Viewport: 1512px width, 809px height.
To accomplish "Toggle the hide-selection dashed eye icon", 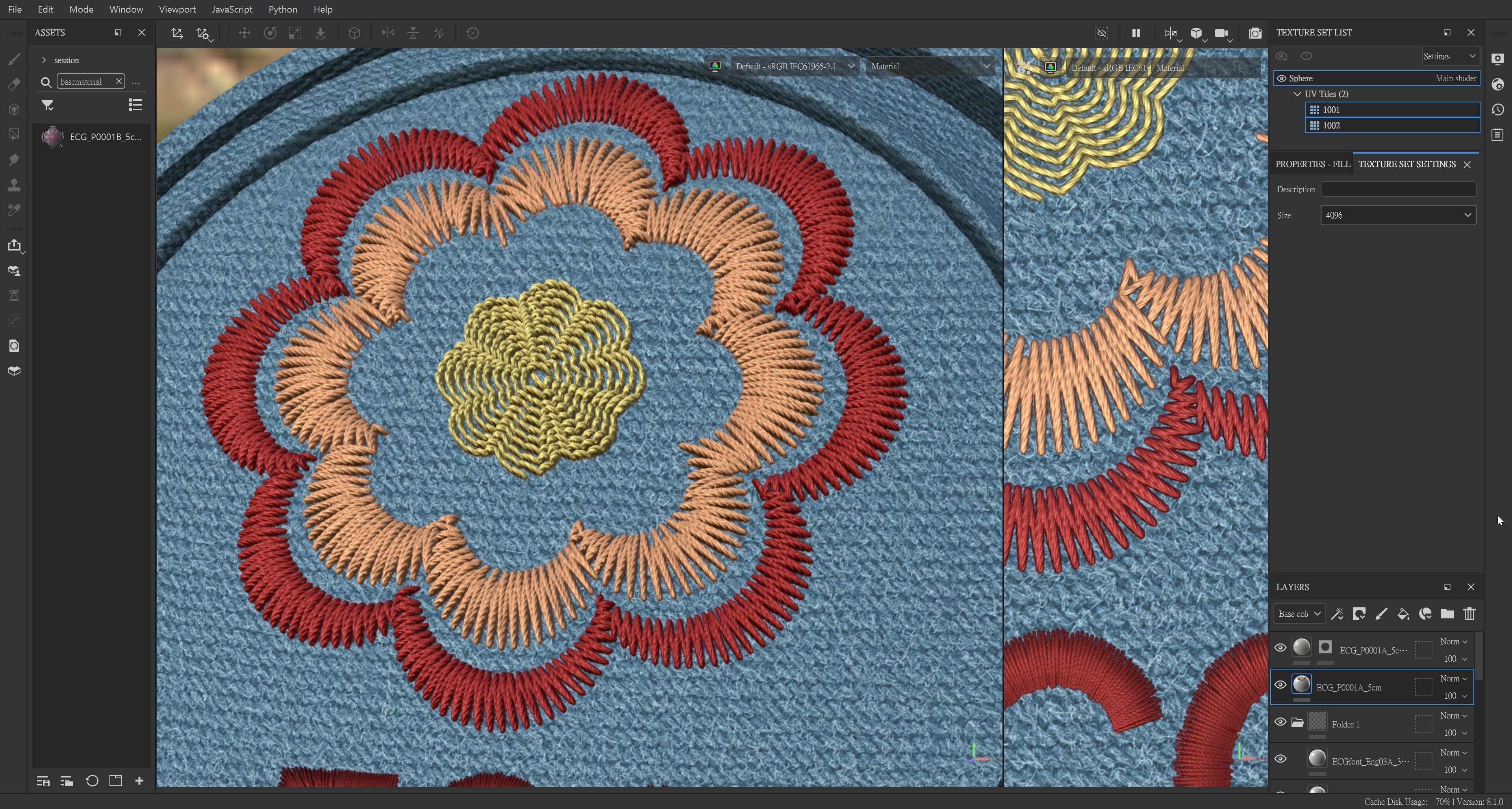I will click(1102, 33).
